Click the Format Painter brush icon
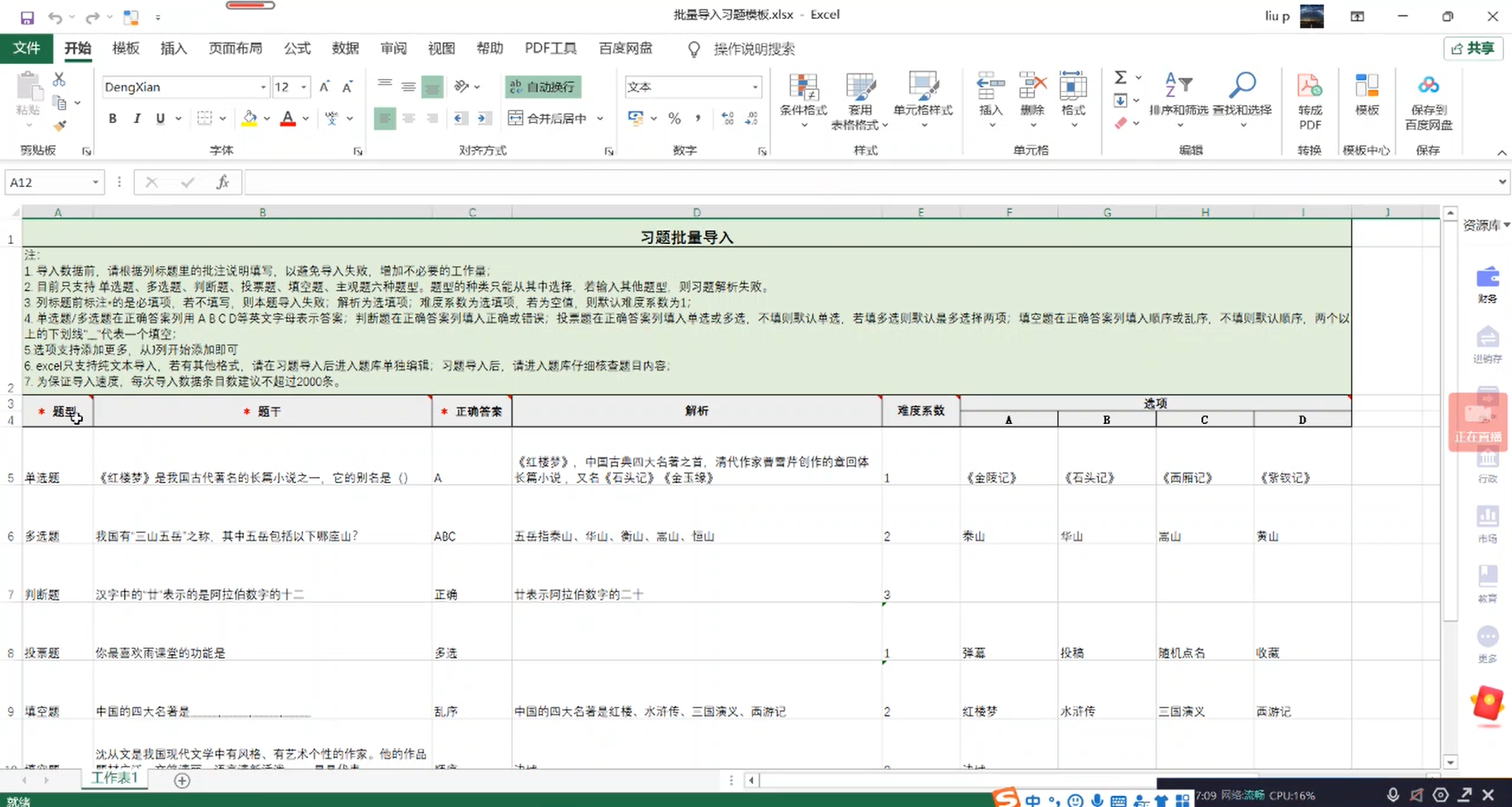The width and height of the screenshot is (1512, 807). [60, 126]
